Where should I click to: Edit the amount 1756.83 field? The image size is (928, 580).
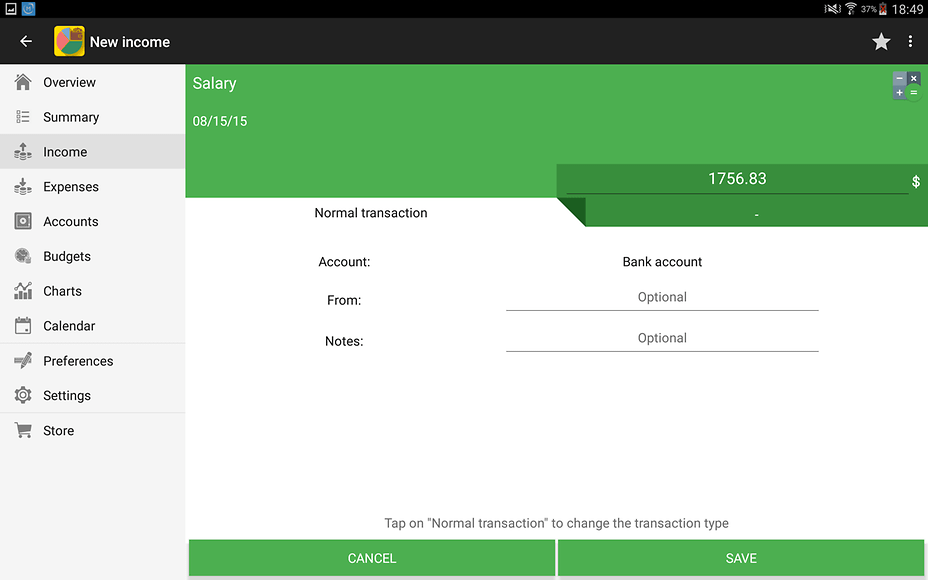pos(737,179)
